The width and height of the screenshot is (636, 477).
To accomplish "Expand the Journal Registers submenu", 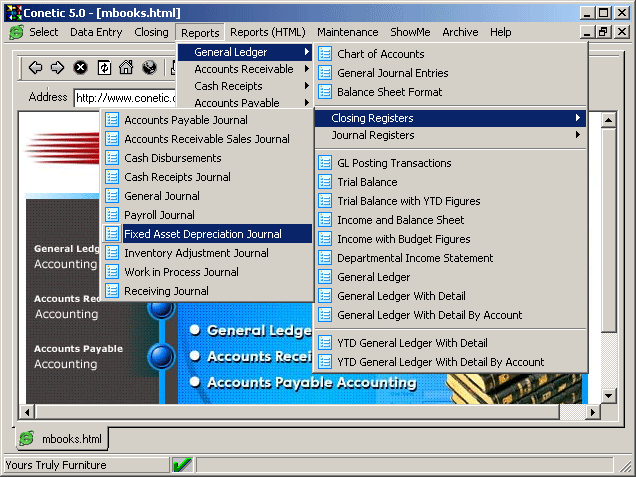I will pyautogui.click(x=450, y=135).
